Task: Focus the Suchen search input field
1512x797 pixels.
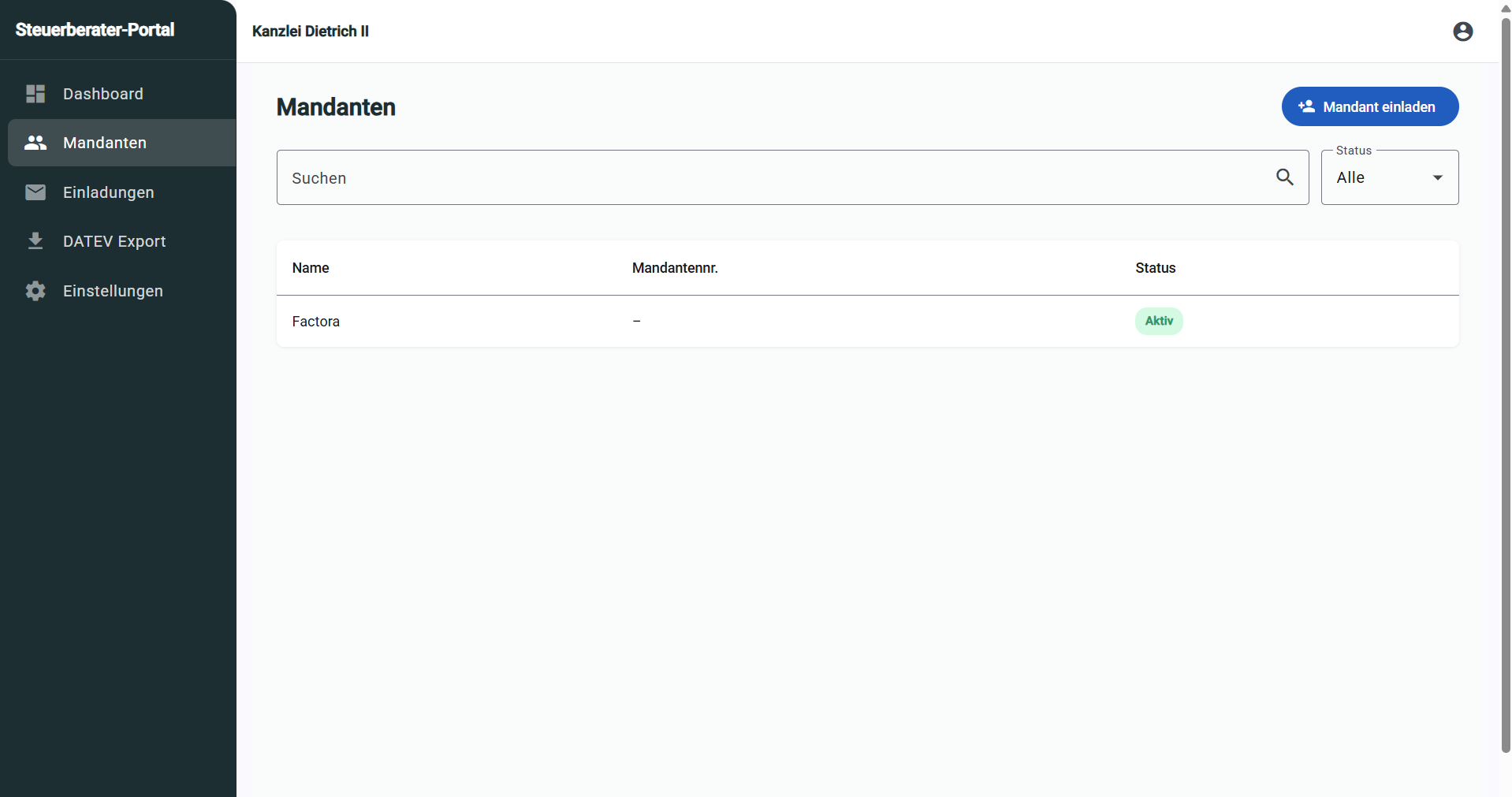Action: click(x=773, y=178)
